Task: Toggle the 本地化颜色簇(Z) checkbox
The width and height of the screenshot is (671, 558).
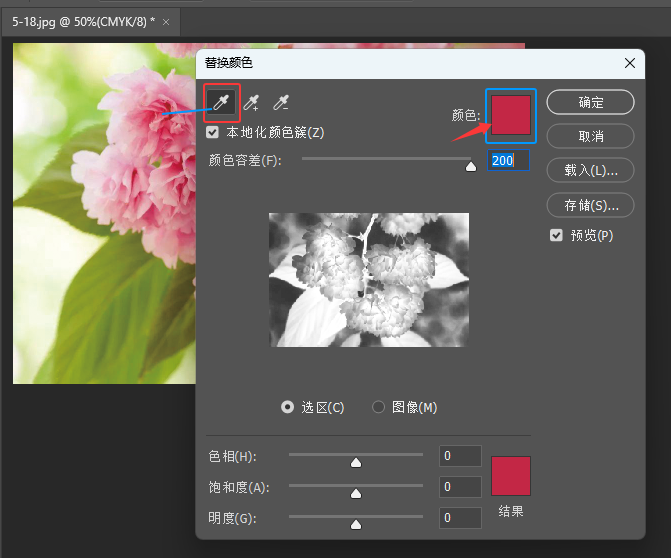Action: tap(212, 132)
